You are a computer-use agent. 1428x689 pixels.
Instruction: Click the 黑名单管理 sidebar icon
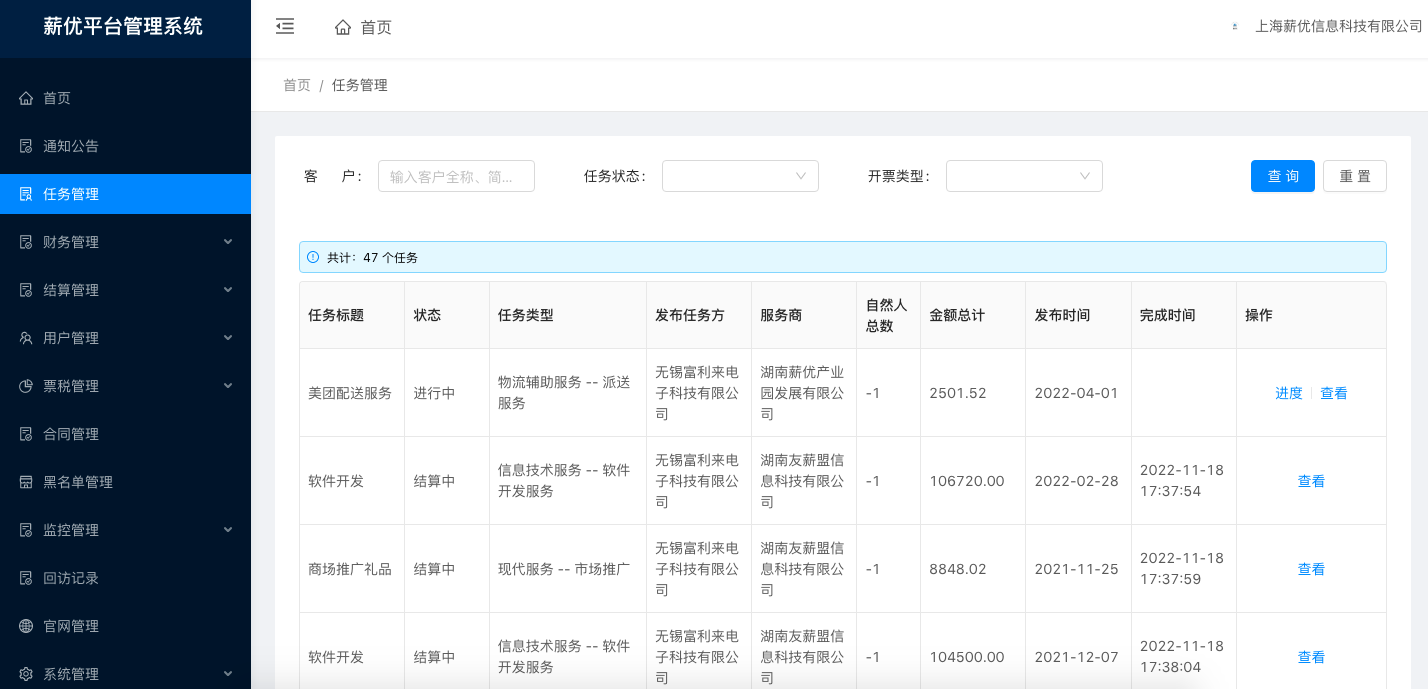pyautogui.click(x=26, y=482)
